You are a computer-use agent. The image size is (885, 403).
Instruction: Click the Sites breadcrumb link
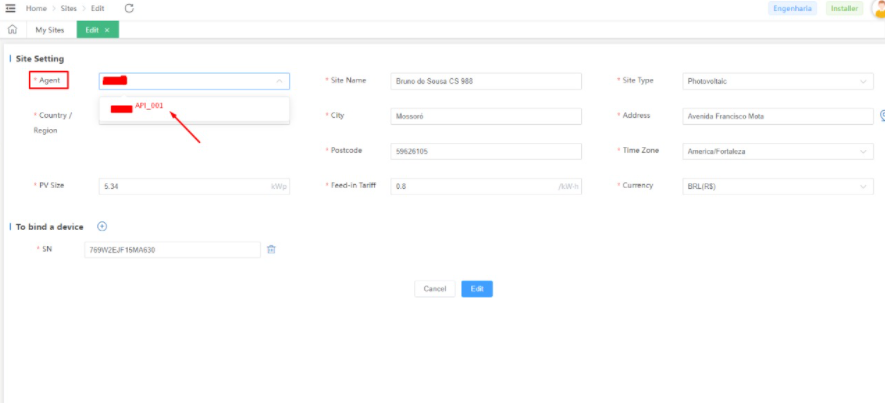click(68, 8)
